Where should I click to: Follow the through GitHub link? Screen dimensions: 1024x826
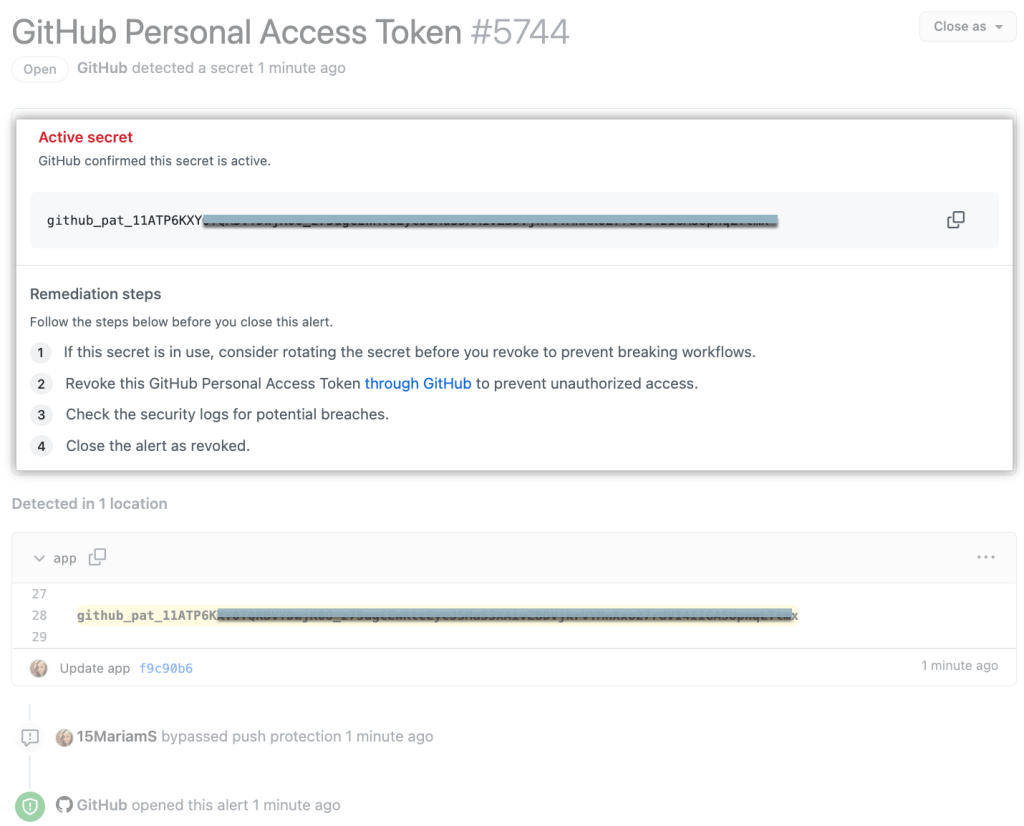418,383
